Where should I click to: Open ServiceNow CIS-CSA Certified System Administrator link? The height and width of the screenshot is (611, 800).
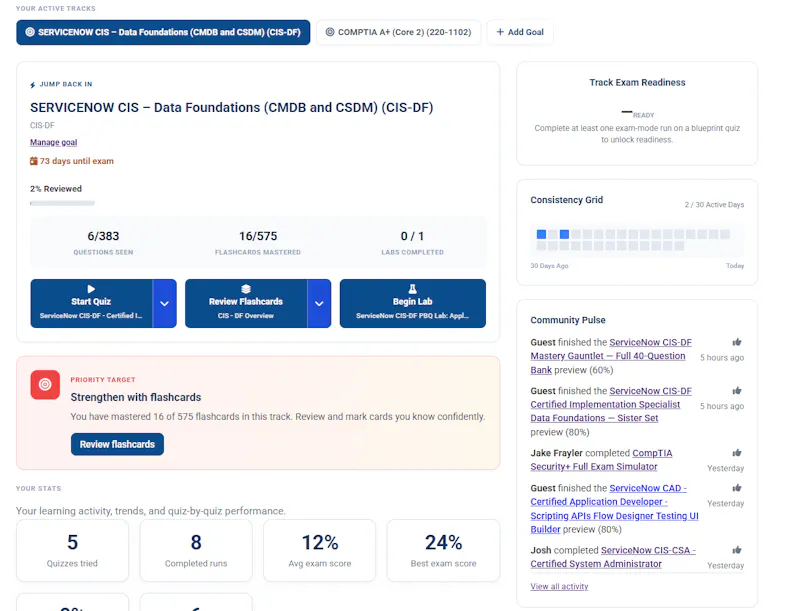[613, 557]
